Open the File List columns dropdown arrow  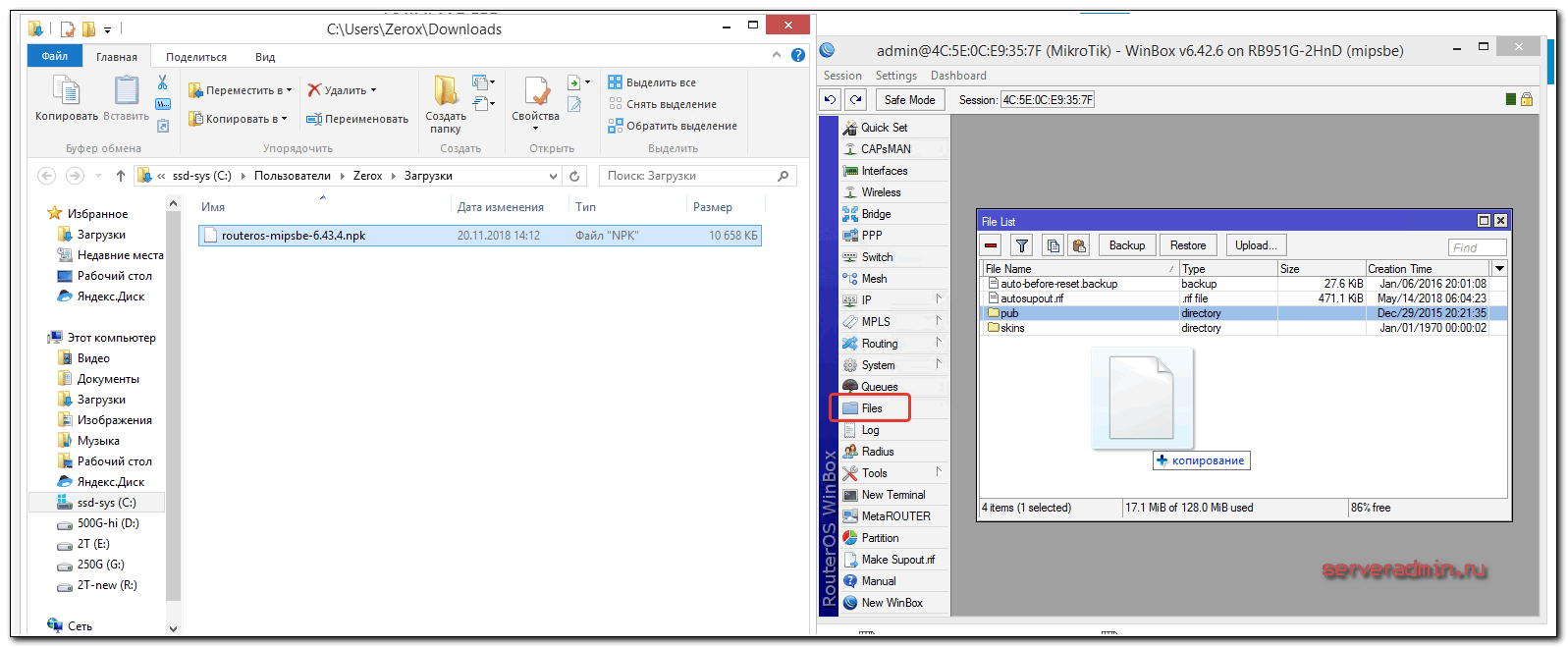[x=1499, y=268]
